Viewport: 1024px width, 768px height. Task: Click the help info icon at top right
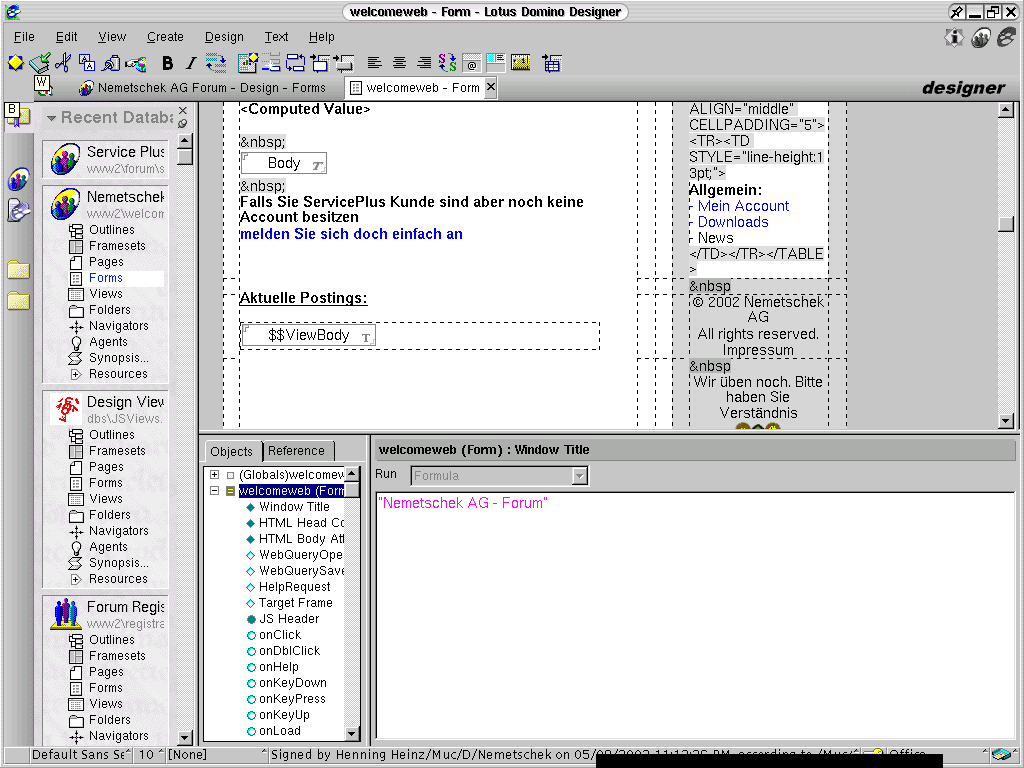[x=954, y=37]
